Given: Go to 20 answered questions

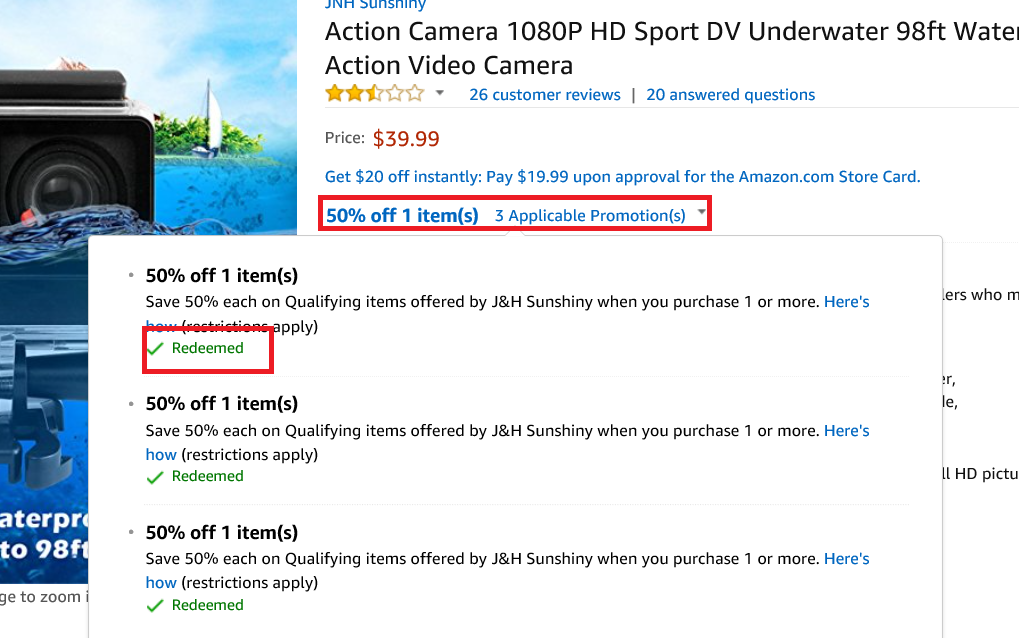Looking at the screenshot, I should click(x=730, y=95).
